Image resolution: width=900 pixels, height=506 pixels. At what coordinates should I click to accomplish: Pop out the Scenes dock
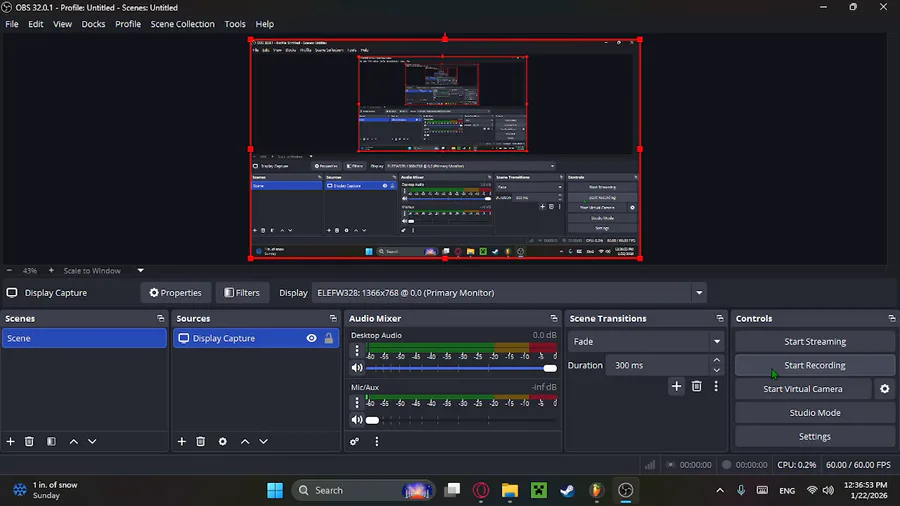coord(161,318)
